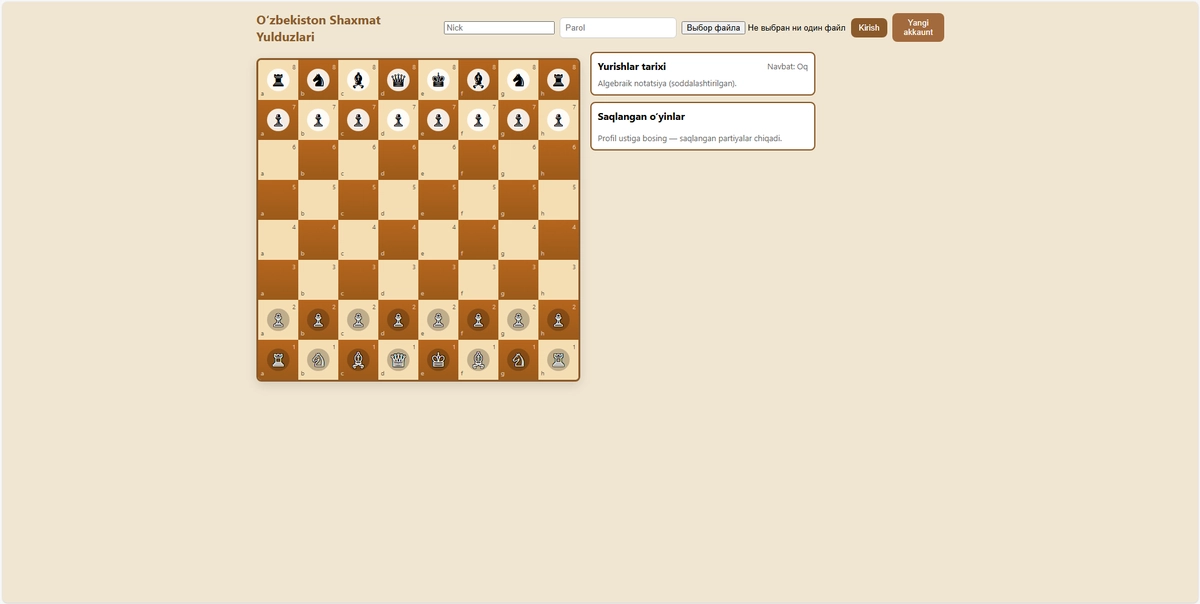Choose the white pawn on d2
Viewport: 1200px width, 604px height.
pyautogui.click(x=398, y=320)
